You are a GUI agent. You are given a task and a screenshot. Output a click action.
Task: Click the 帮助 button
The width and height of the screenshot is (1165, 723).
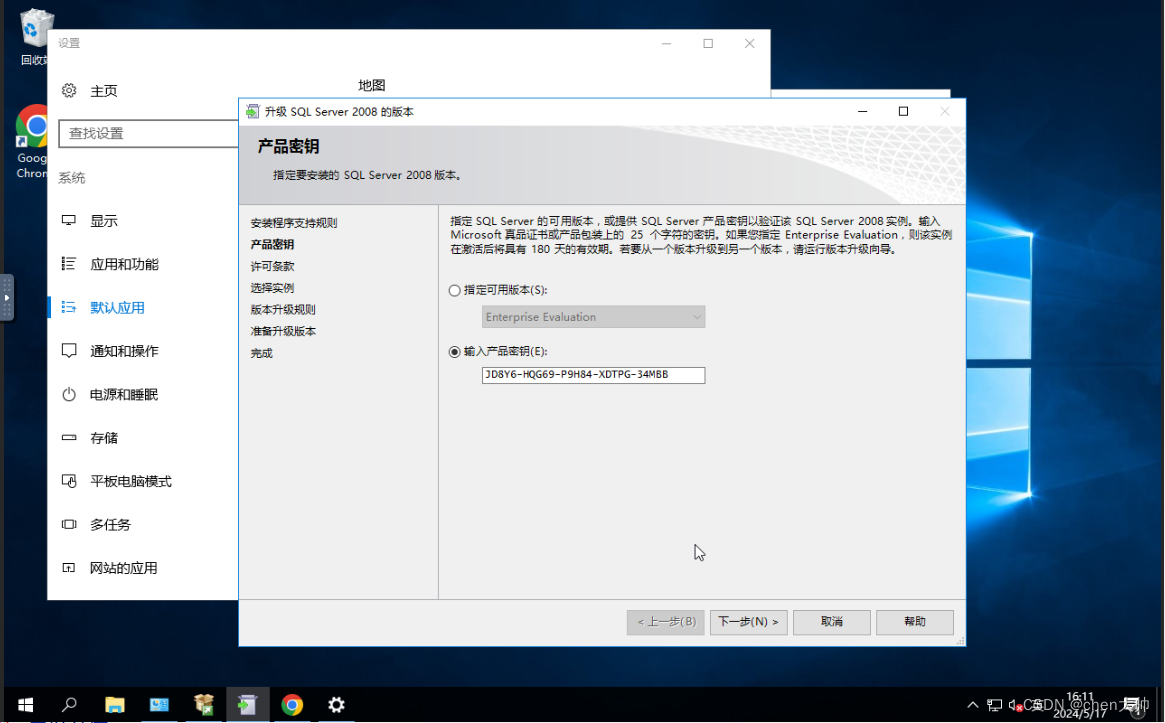915,622
